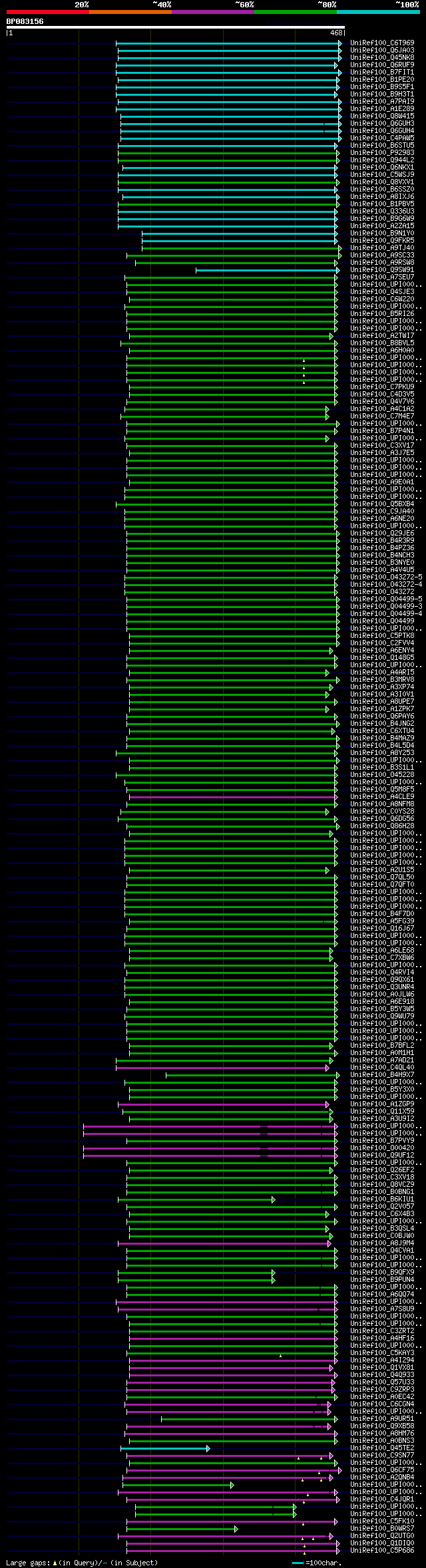Select subject label UniRef100_O43272-5
This screenshot has height=1568, width=426.
(386, 577)
